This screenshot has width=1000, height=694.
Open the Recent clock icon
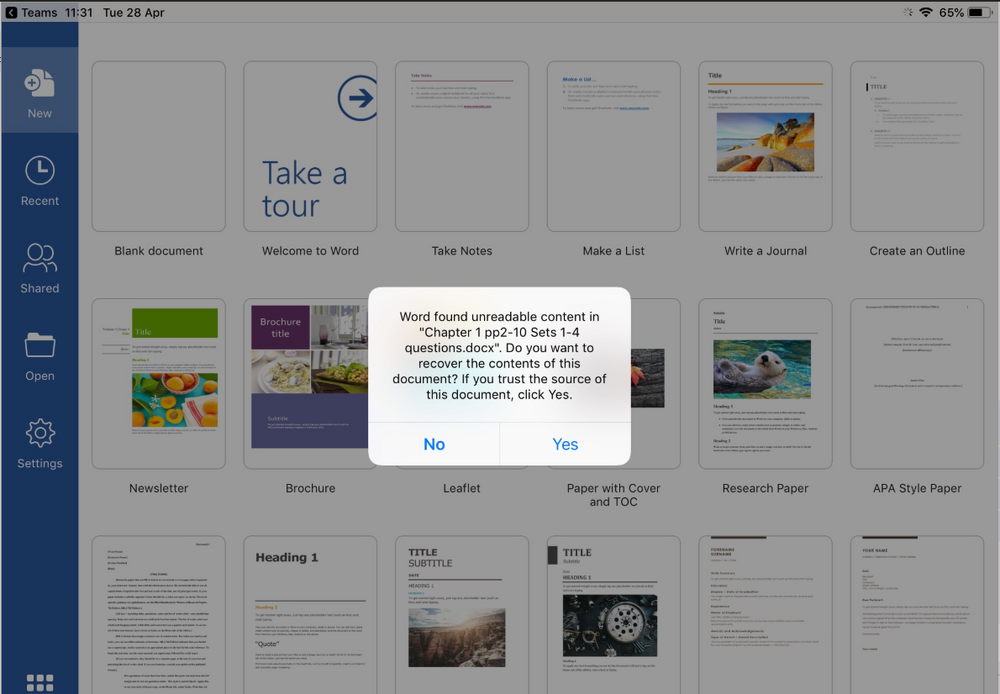click(40, 170)
